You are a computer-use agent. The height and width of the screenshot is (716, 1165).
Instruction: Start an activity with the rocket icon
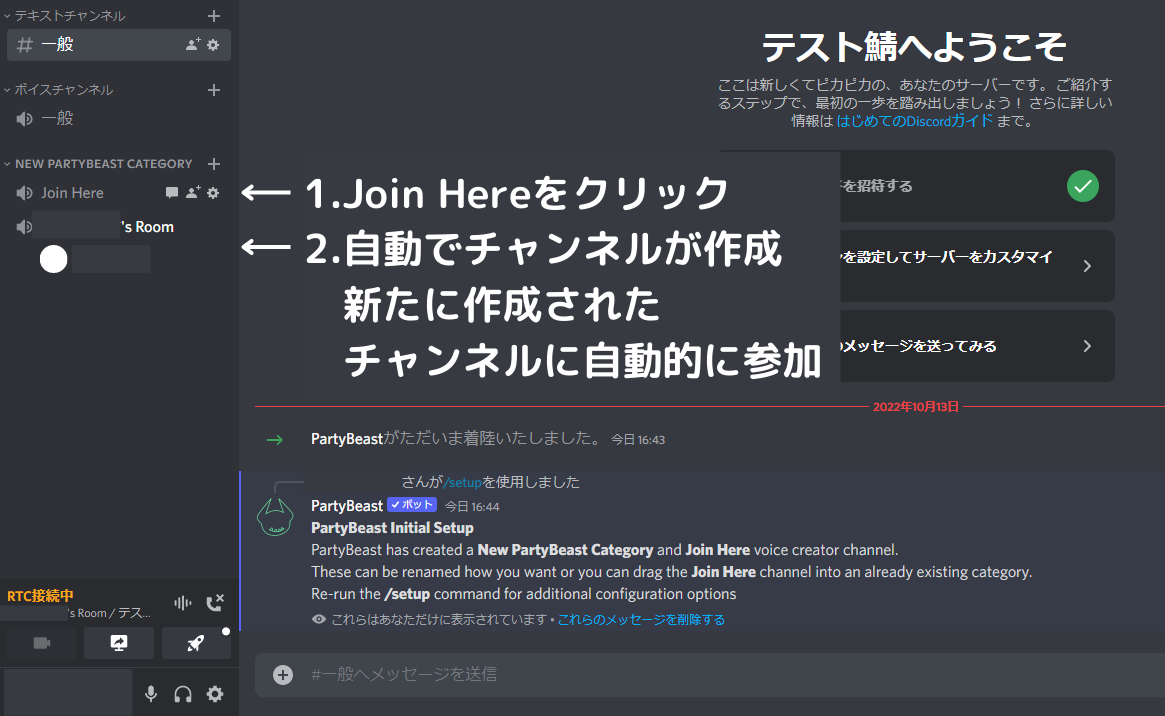point(195,643)
